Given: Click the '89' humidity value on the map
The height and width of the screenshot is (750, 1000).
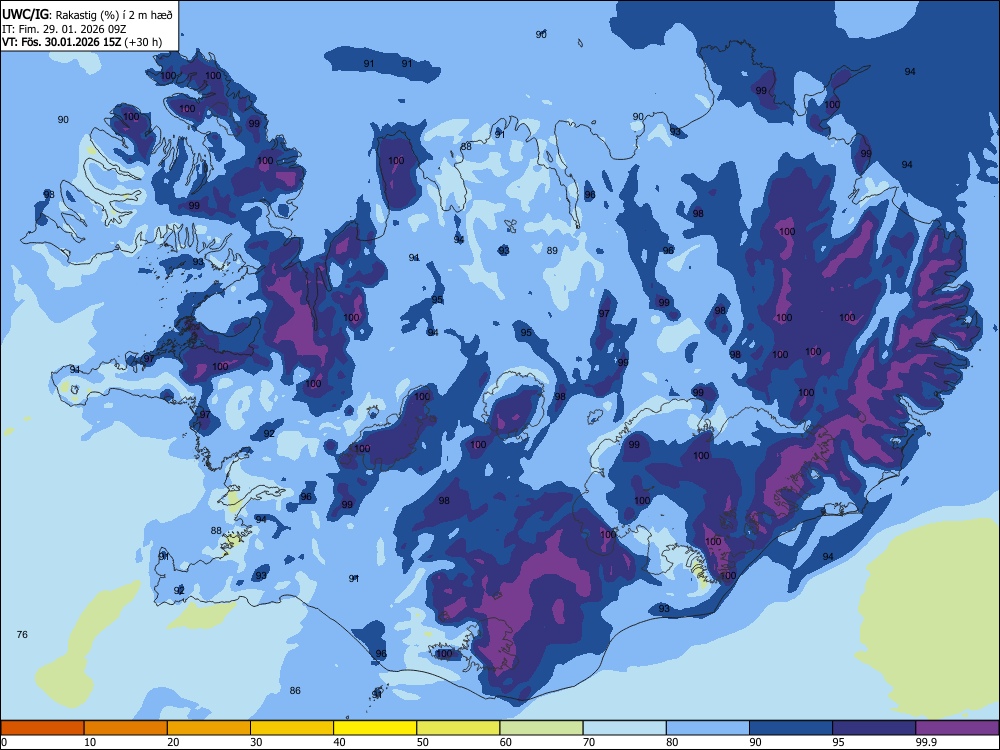Looking at the screenshot, I should [552, 251].
